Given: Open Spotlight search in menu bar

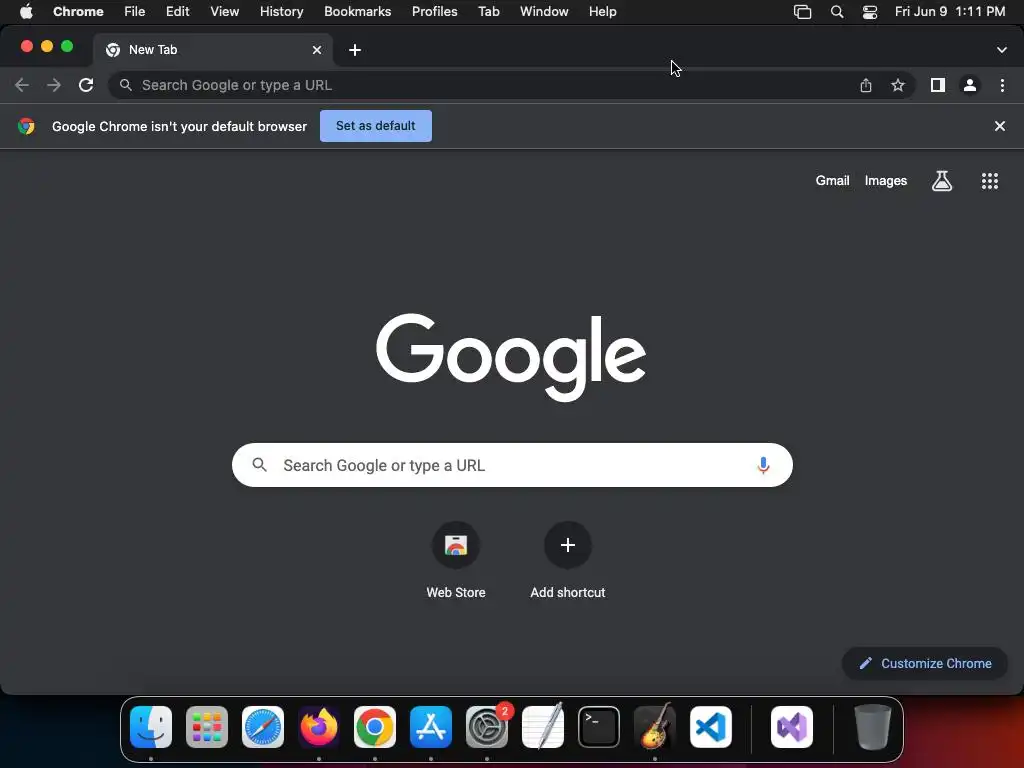Looking at the screenshot, I should pos(837,12).
